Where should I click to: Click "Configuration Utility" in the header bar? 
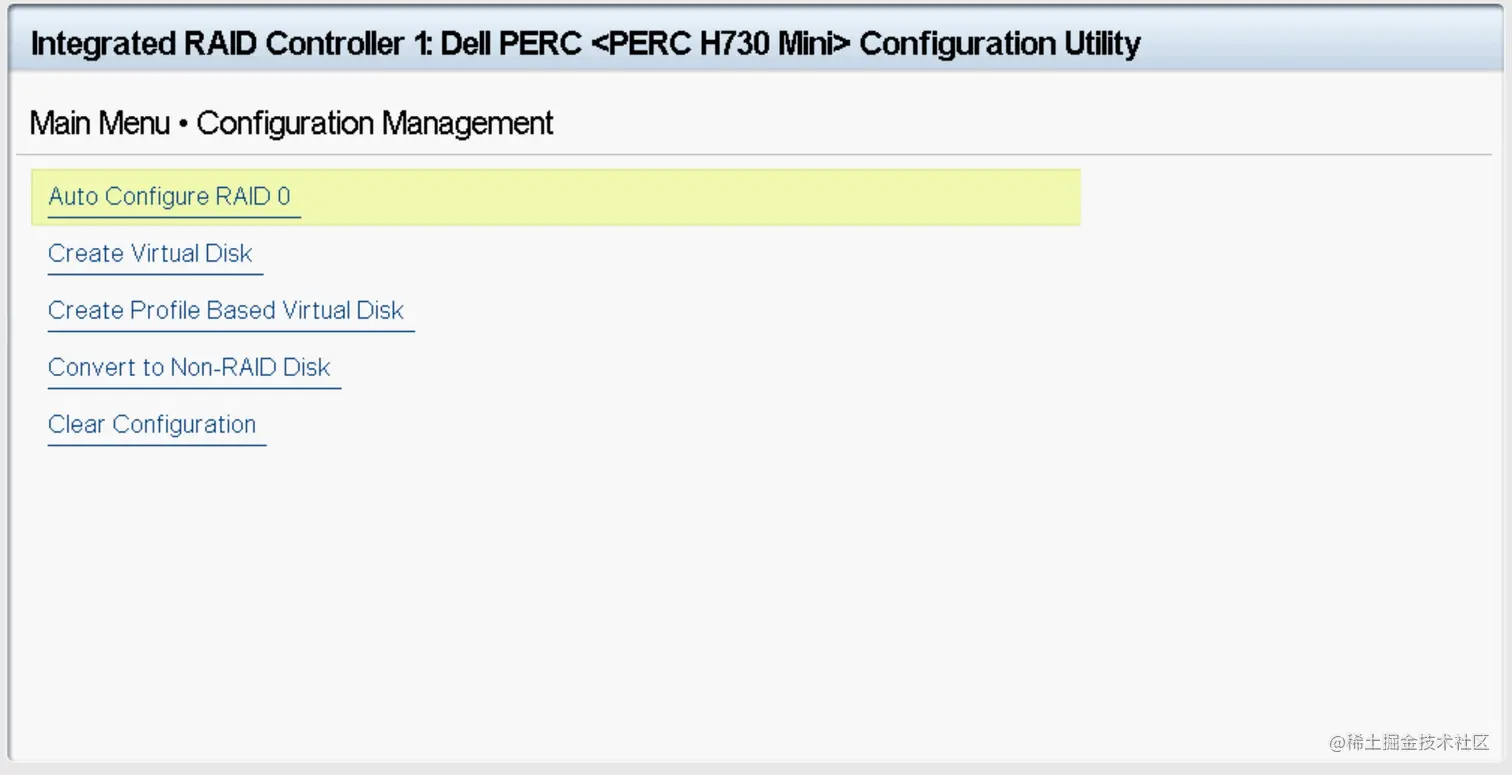[1000, 44]
